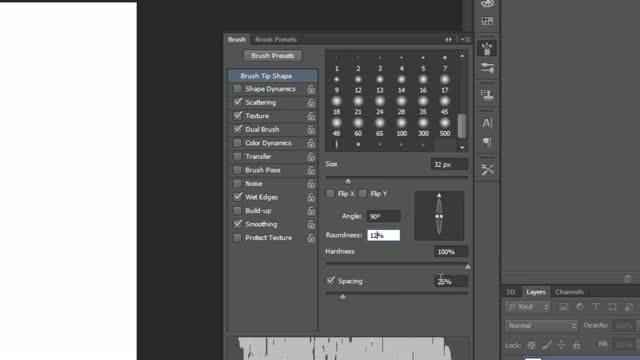
Task: Select the Brush Tip Shape section
Action: [273, 76]
